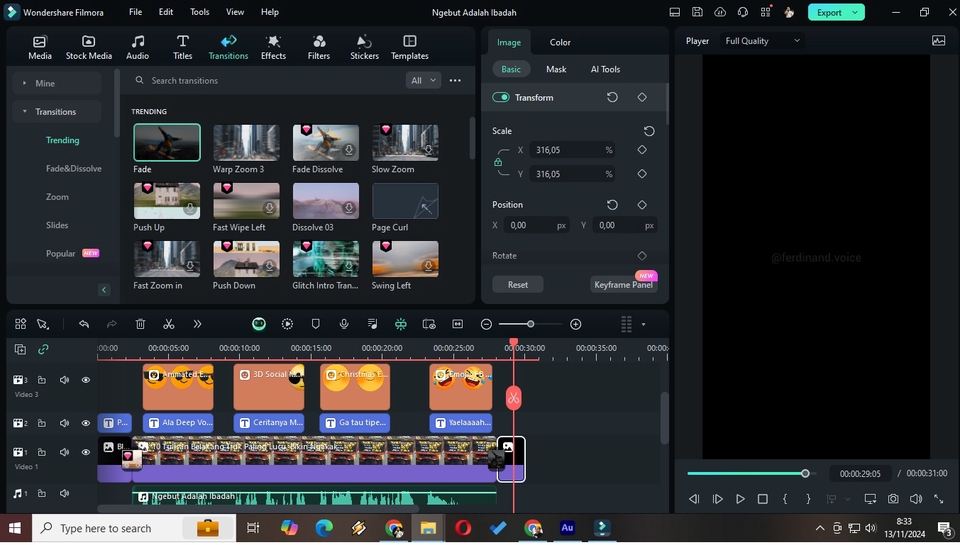This screenshot has height=545, width=960.
Task: Open the Stickers panel
Action: click(364, 47)
